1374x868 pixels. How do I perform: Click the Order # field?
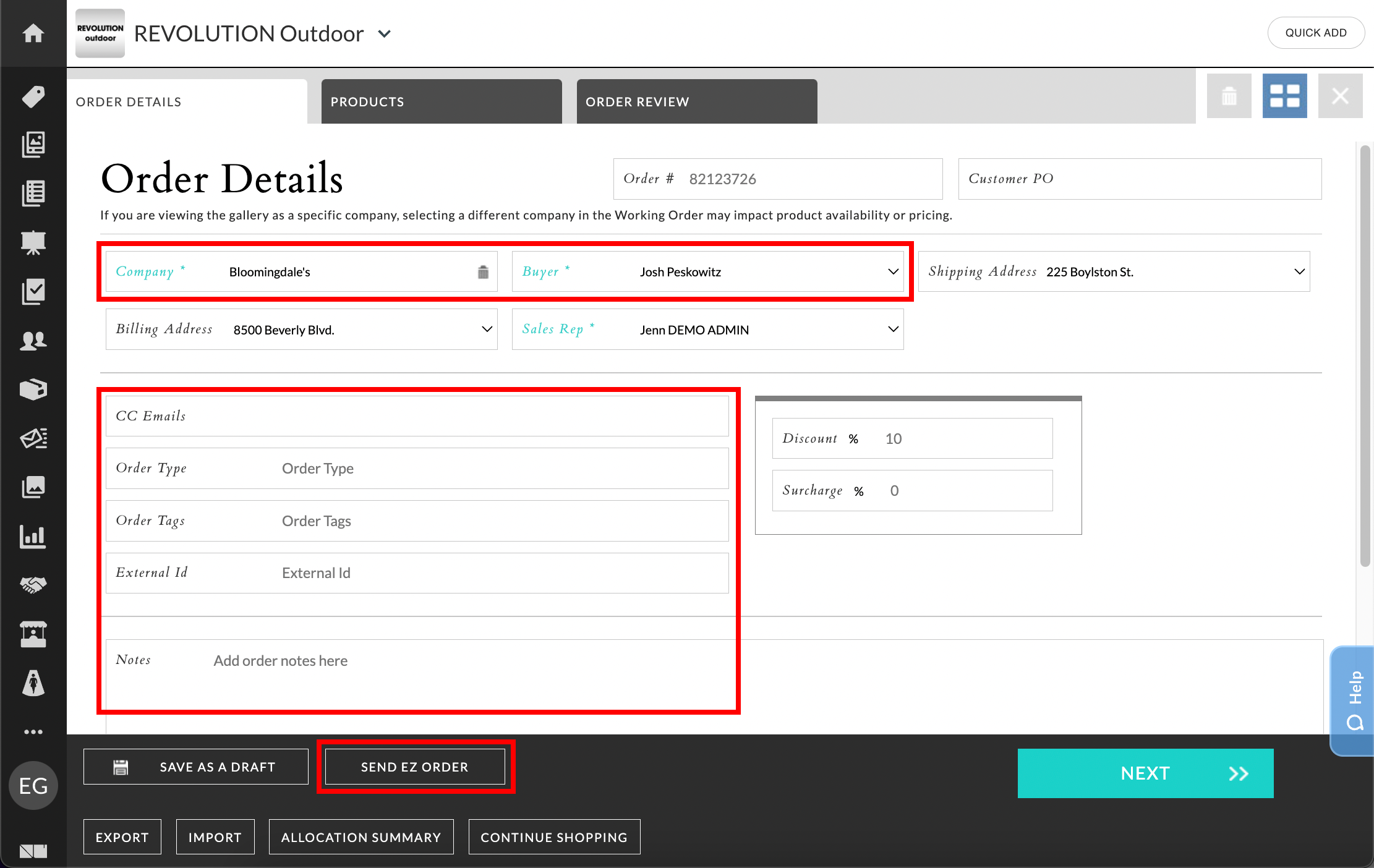(x=778, y=179)
